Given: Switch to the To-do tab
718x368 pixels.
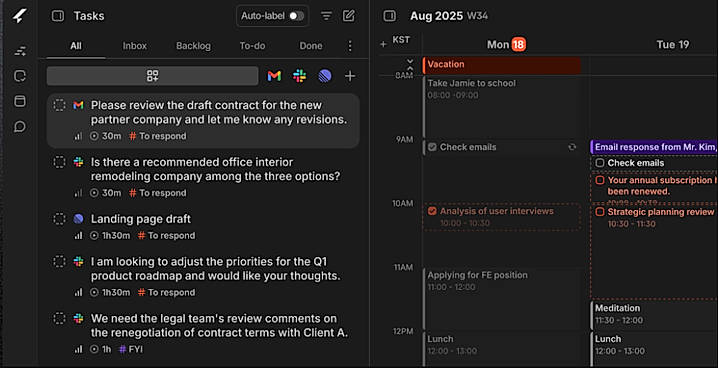Looking at the screenshot, I should click(x=252, y=46).
